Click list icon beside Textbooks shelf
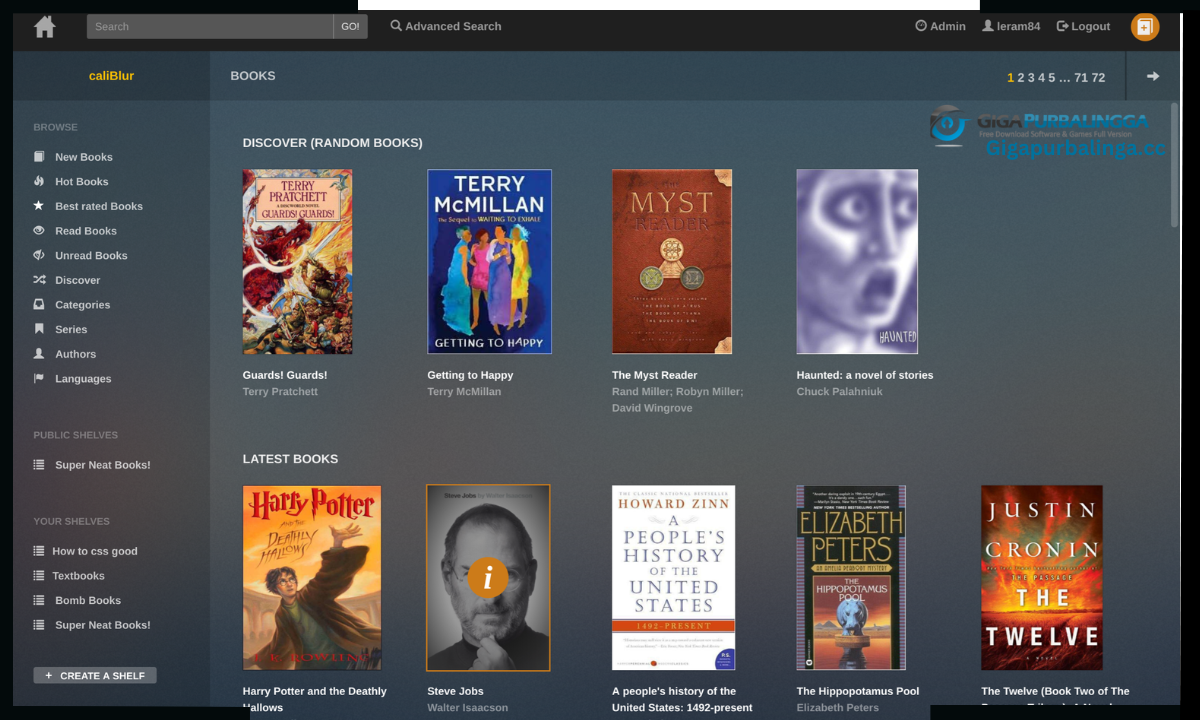The height and width of the screenshot is (720, 1200). (39, 576)
